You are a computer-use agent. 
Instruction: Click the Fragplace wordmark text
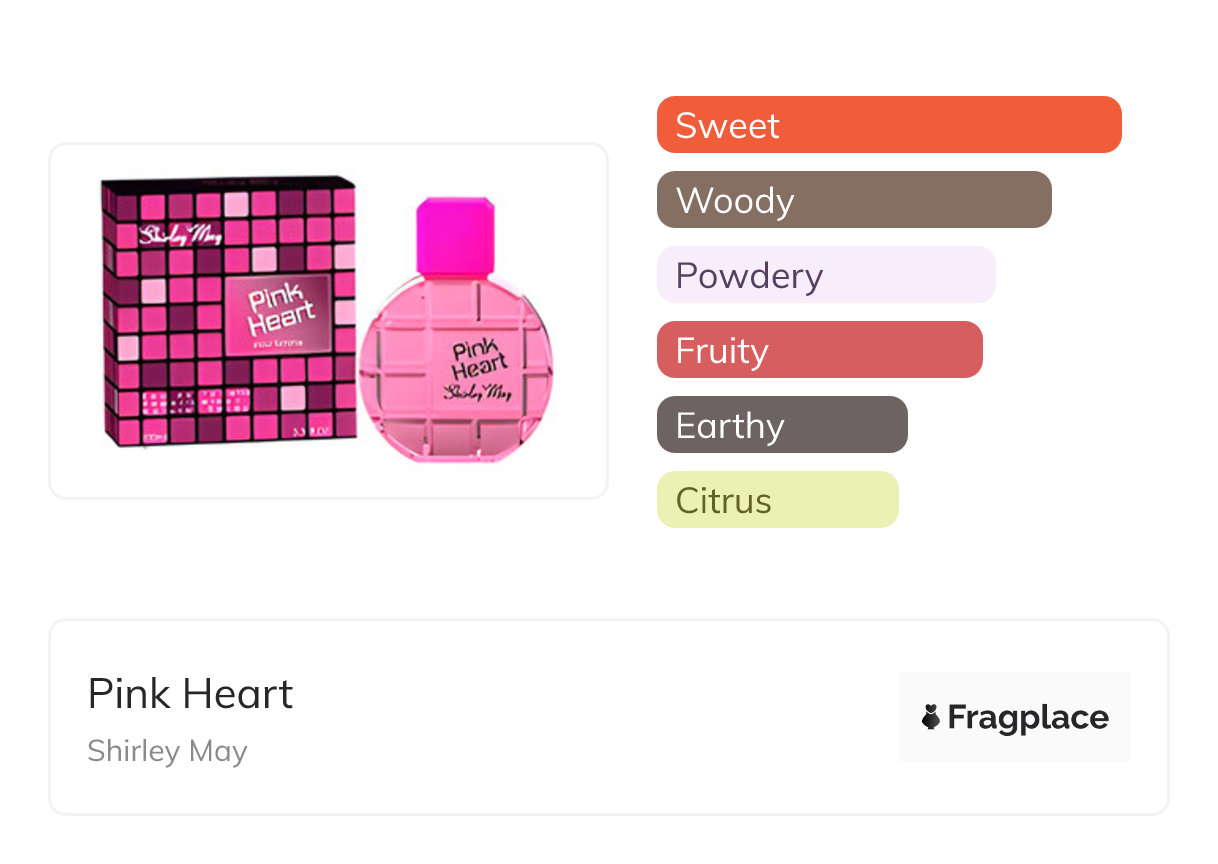[x=1028, y=717]
